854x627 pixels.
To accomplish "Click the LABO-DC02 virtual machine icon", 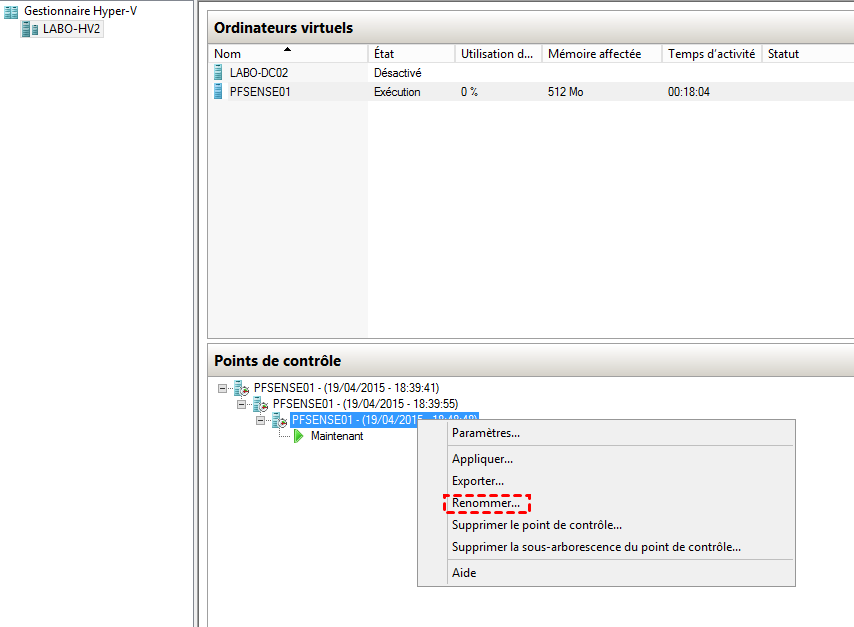I will [218, 72].
